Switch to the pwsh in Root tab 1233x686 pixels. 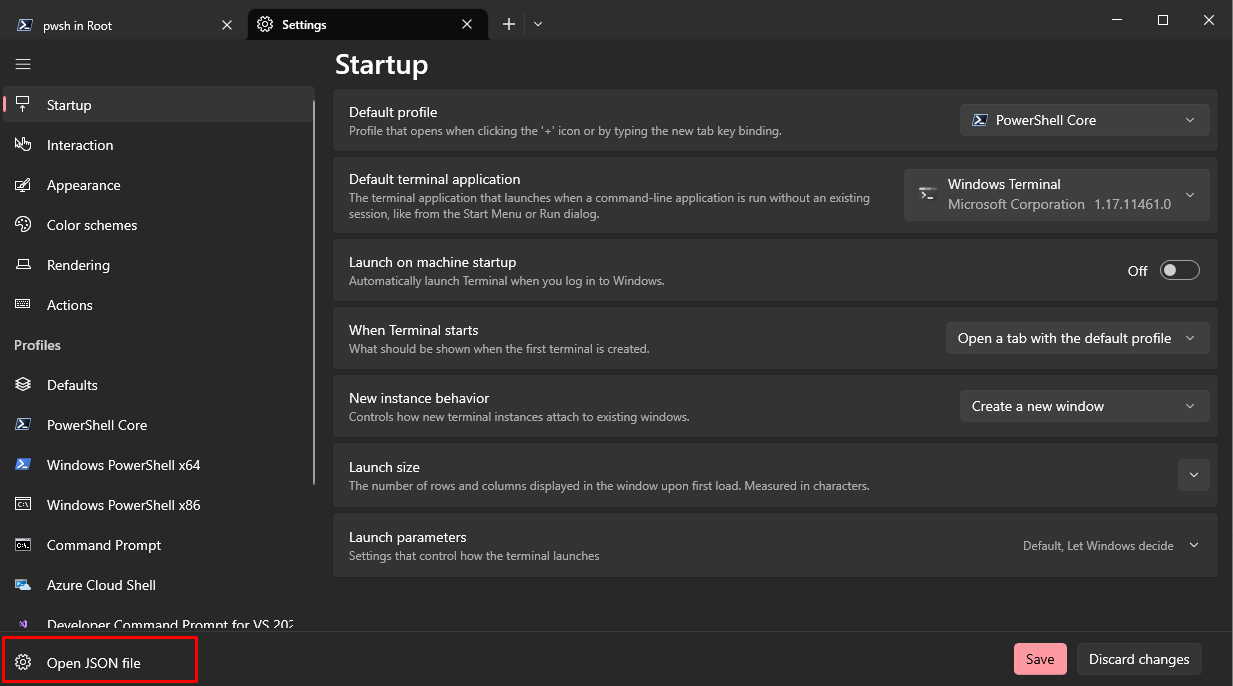pos(124,25)
